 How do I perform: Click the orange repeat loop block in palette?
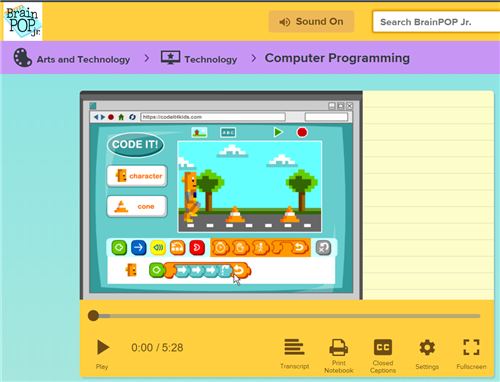pos(291,248)
